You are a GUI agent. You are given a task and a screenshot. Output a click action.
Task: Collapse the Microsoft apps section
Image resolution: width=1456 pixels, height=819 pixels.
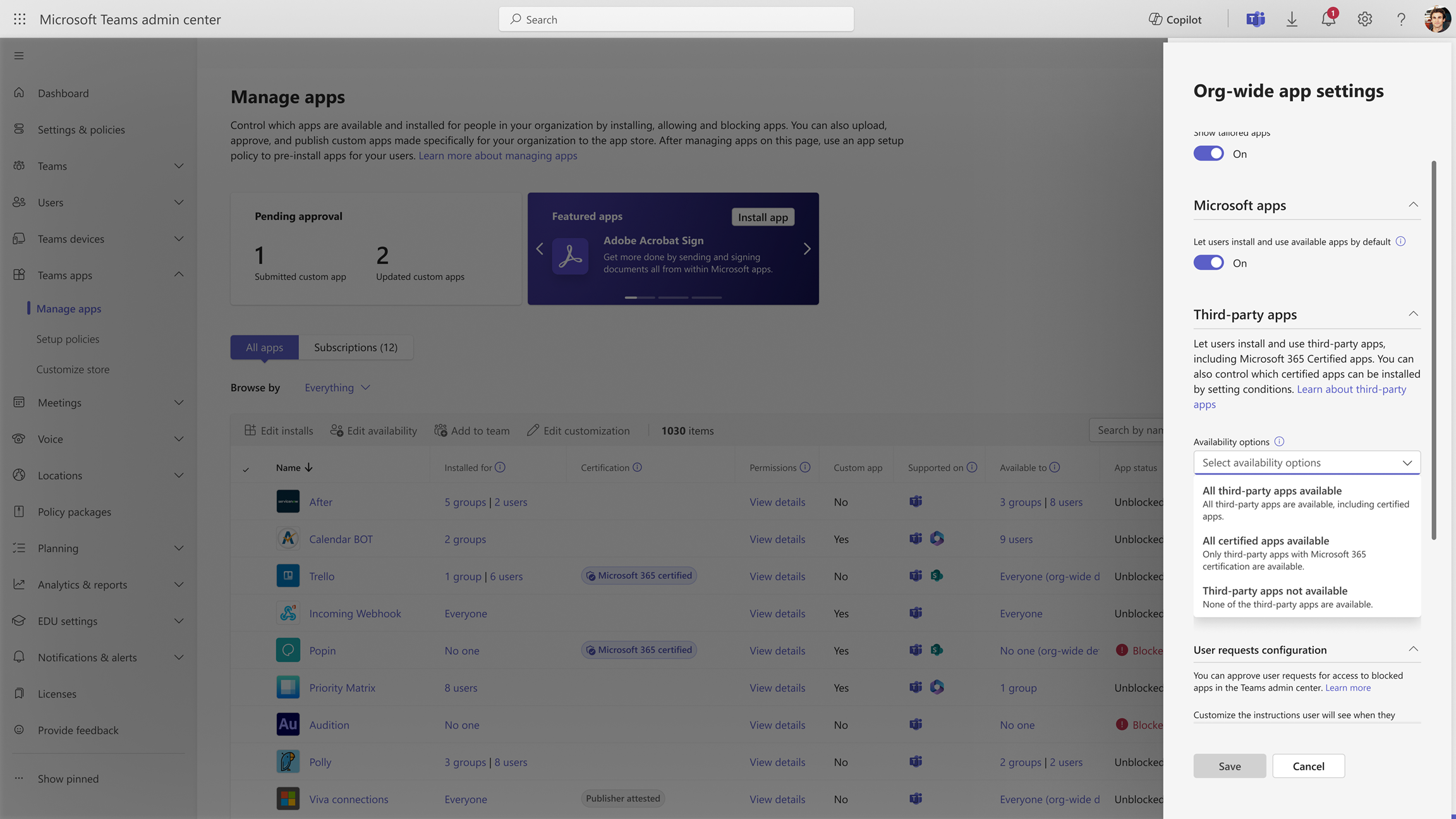[1413, 204]
